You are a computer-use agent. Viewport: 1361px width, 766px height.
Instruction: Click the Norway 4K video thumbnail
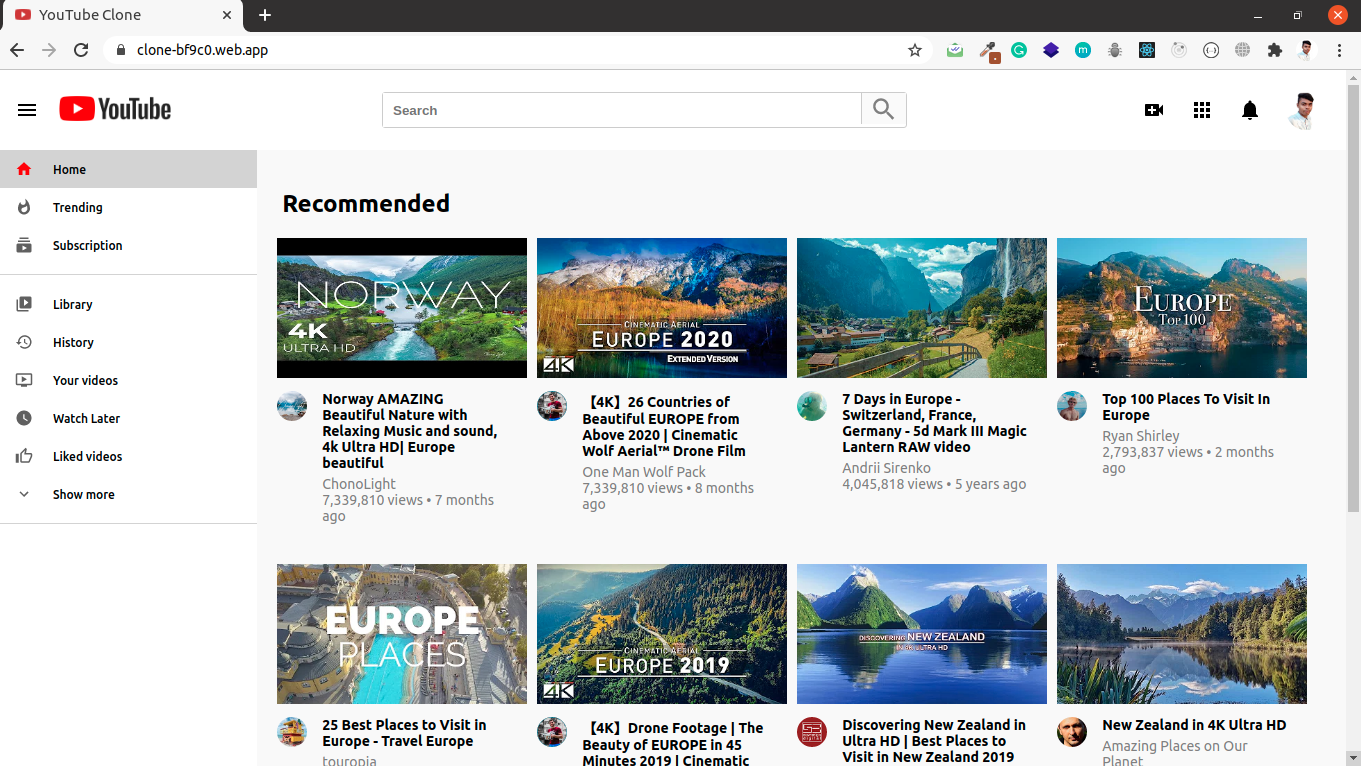click(x=401, y=308)
